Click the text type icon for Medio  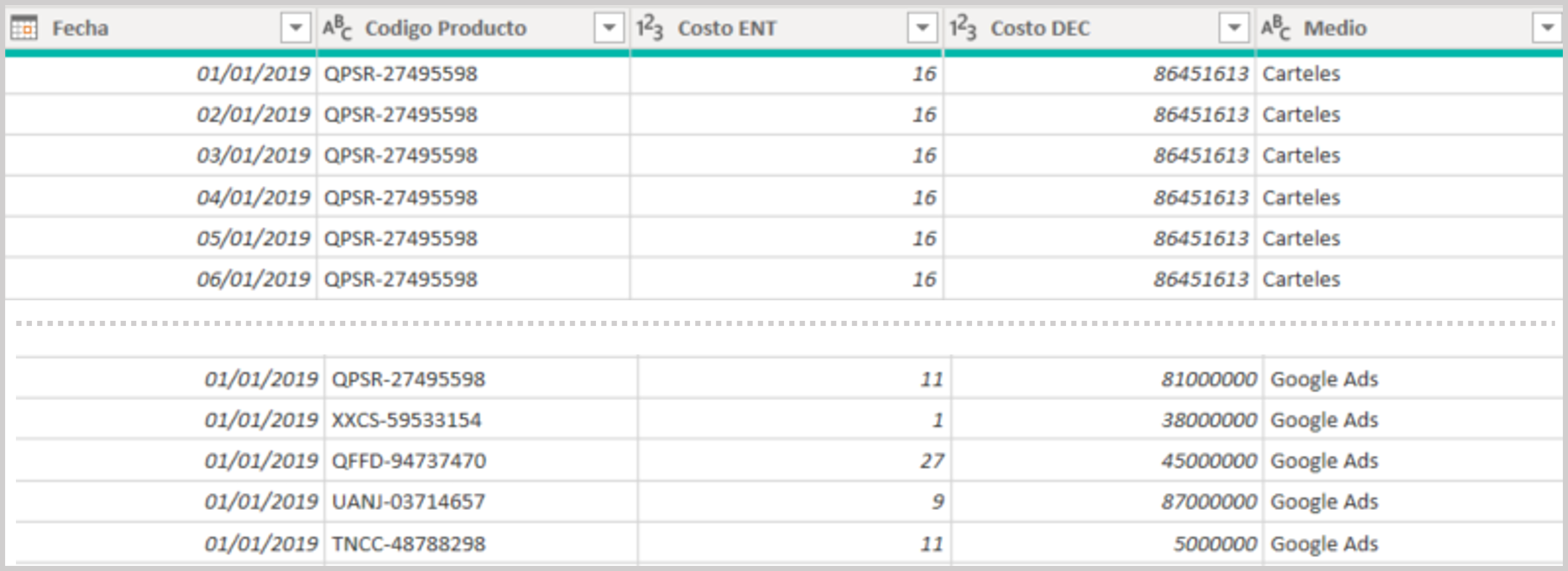(x=1275, y=28)
